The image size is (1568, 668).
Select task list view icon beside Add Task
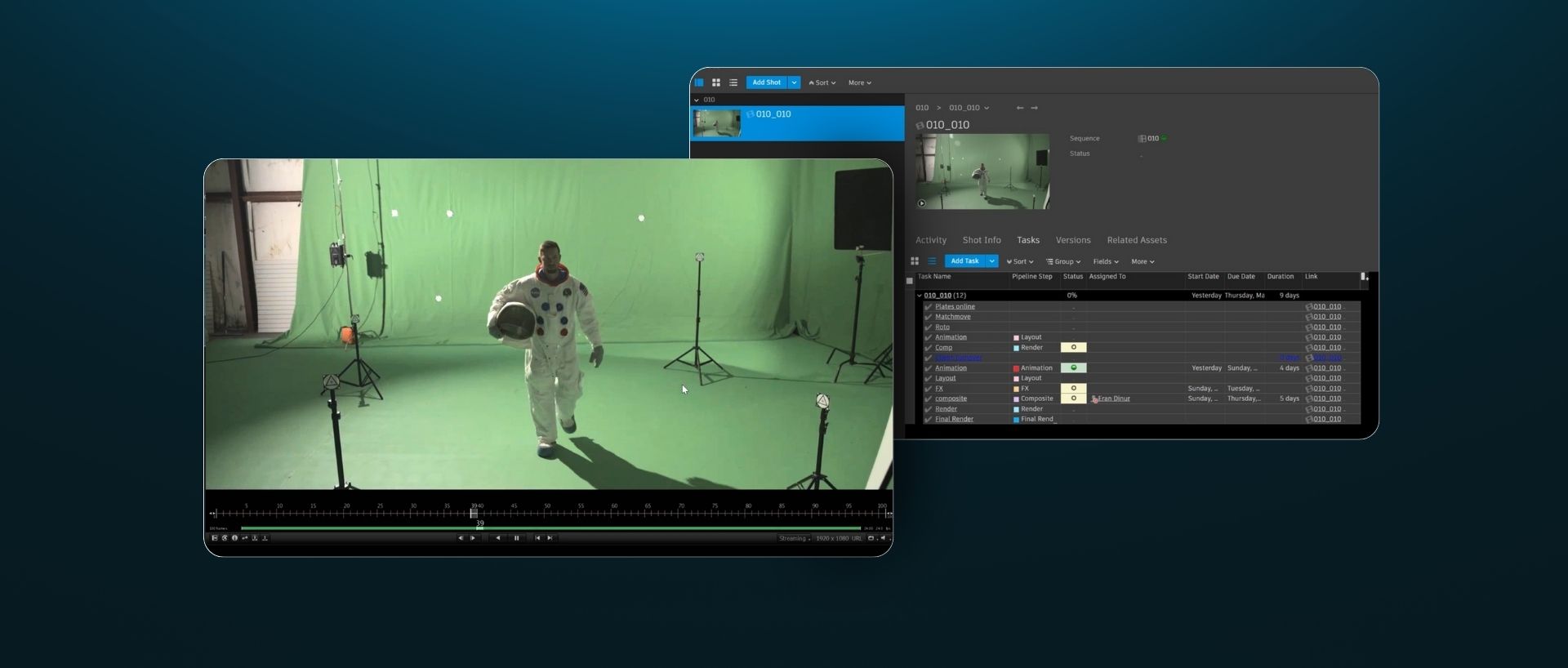[x=932, y=261]
